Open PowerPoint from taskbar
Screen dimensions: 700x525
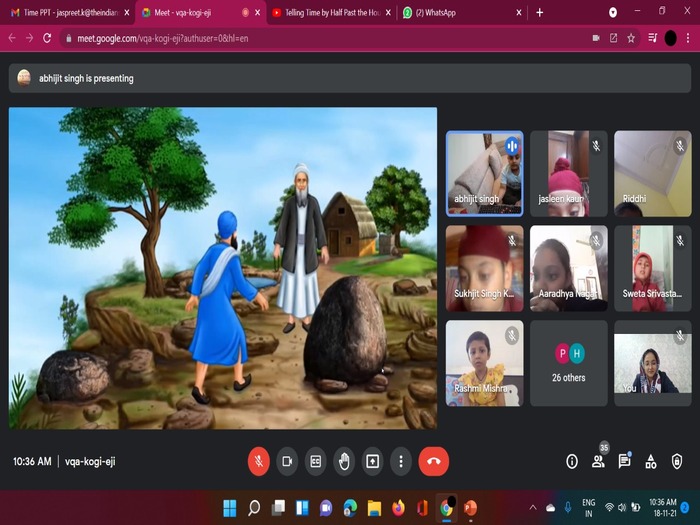pyautogui.click(x=471, y=508)
